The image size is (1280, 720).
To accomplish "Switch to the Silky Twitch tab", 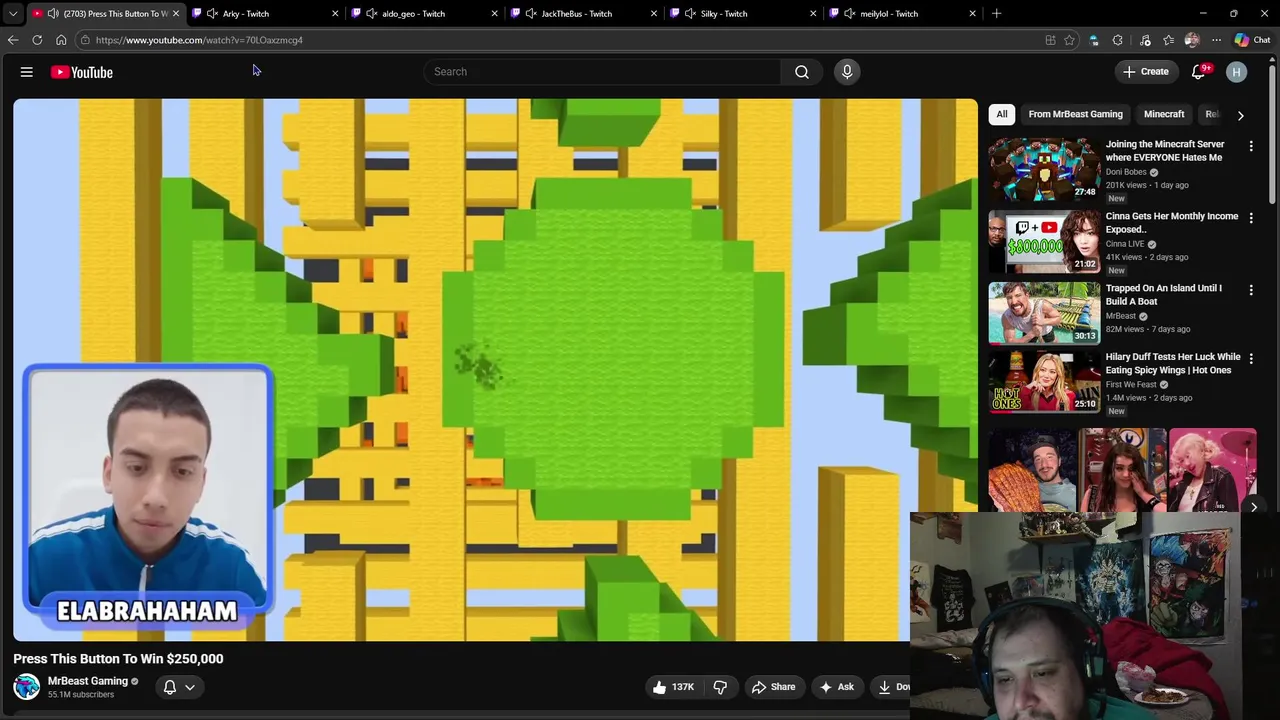I will [x=744, y=13].
